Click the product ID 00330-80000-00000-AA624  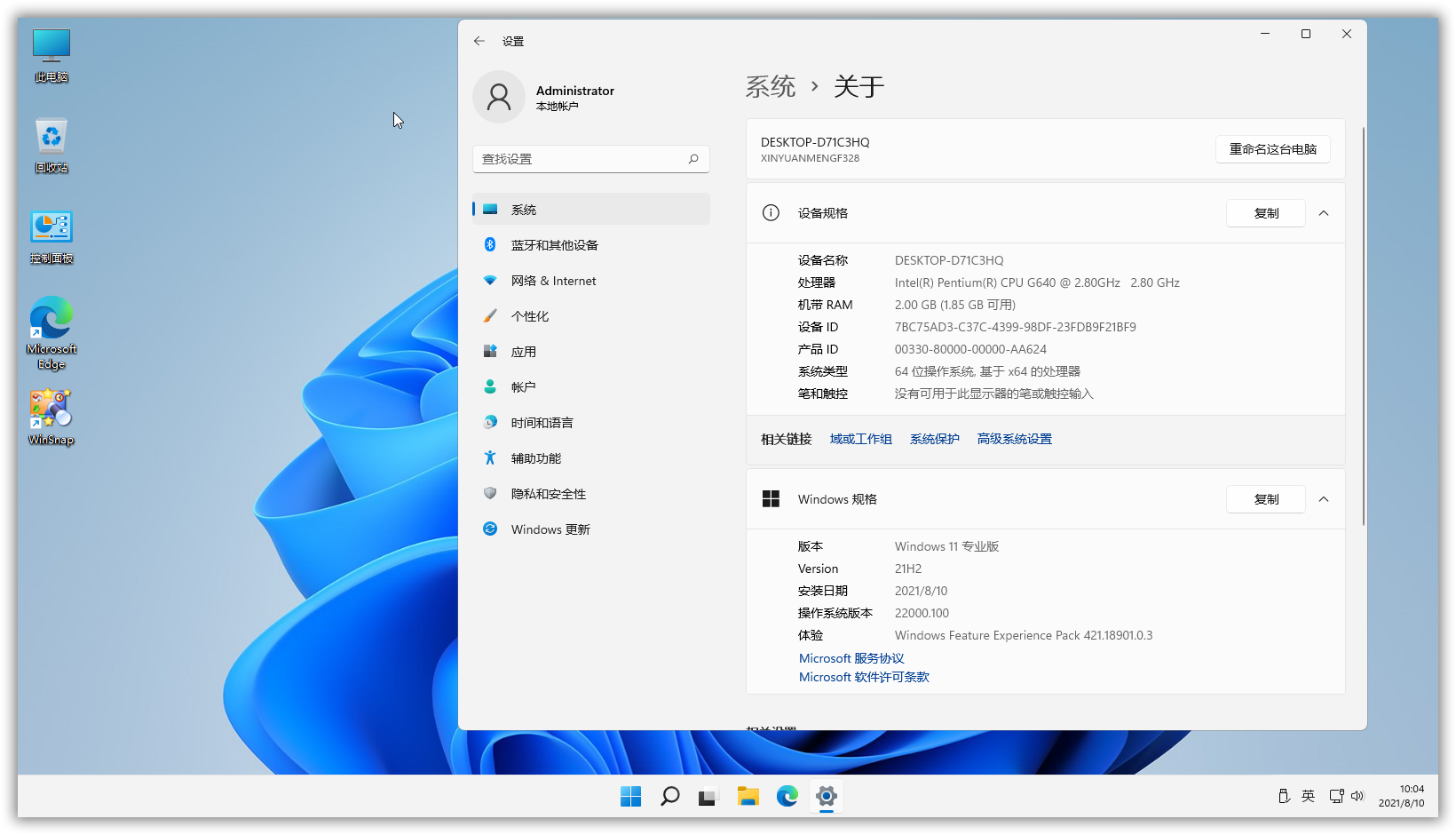coord(970,349)
